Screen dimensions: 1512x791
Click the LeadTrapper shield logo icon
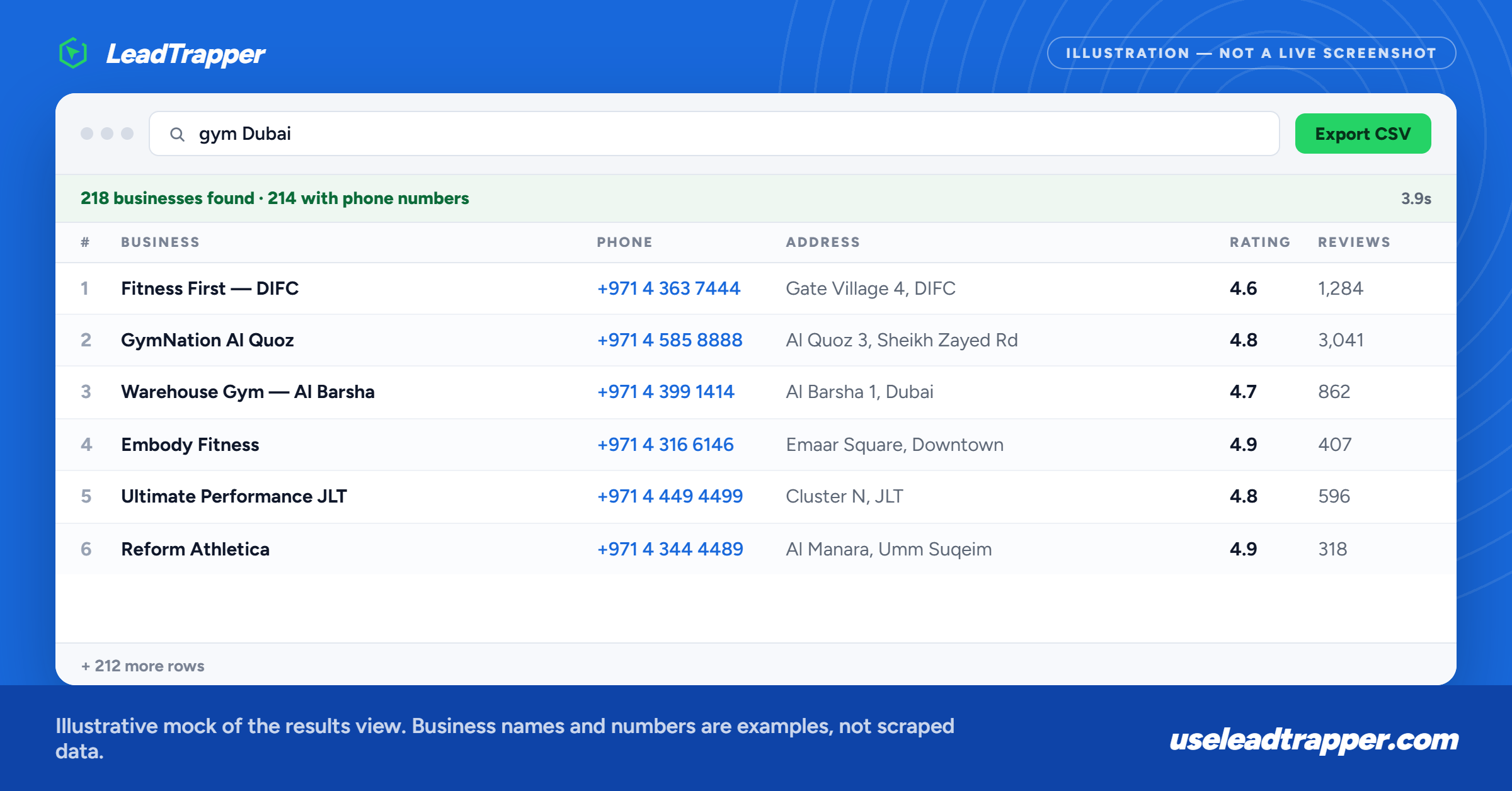73,53
